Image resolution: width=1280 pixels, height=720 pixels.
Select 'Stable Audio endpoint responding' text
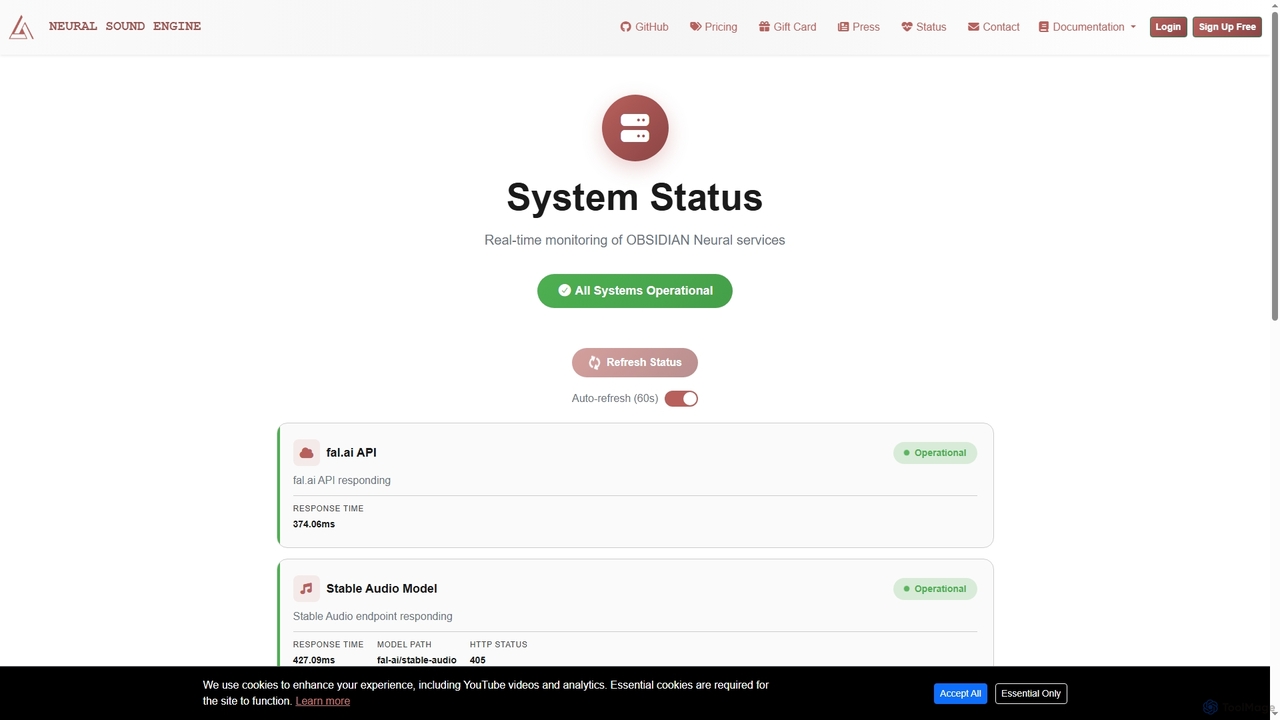[x=373, y=616]
